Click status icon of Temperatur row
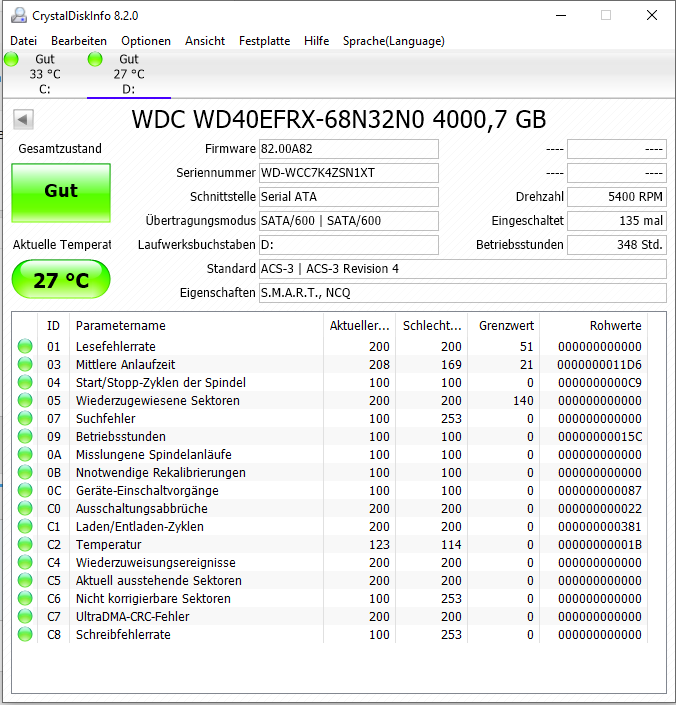 point(25,544)
